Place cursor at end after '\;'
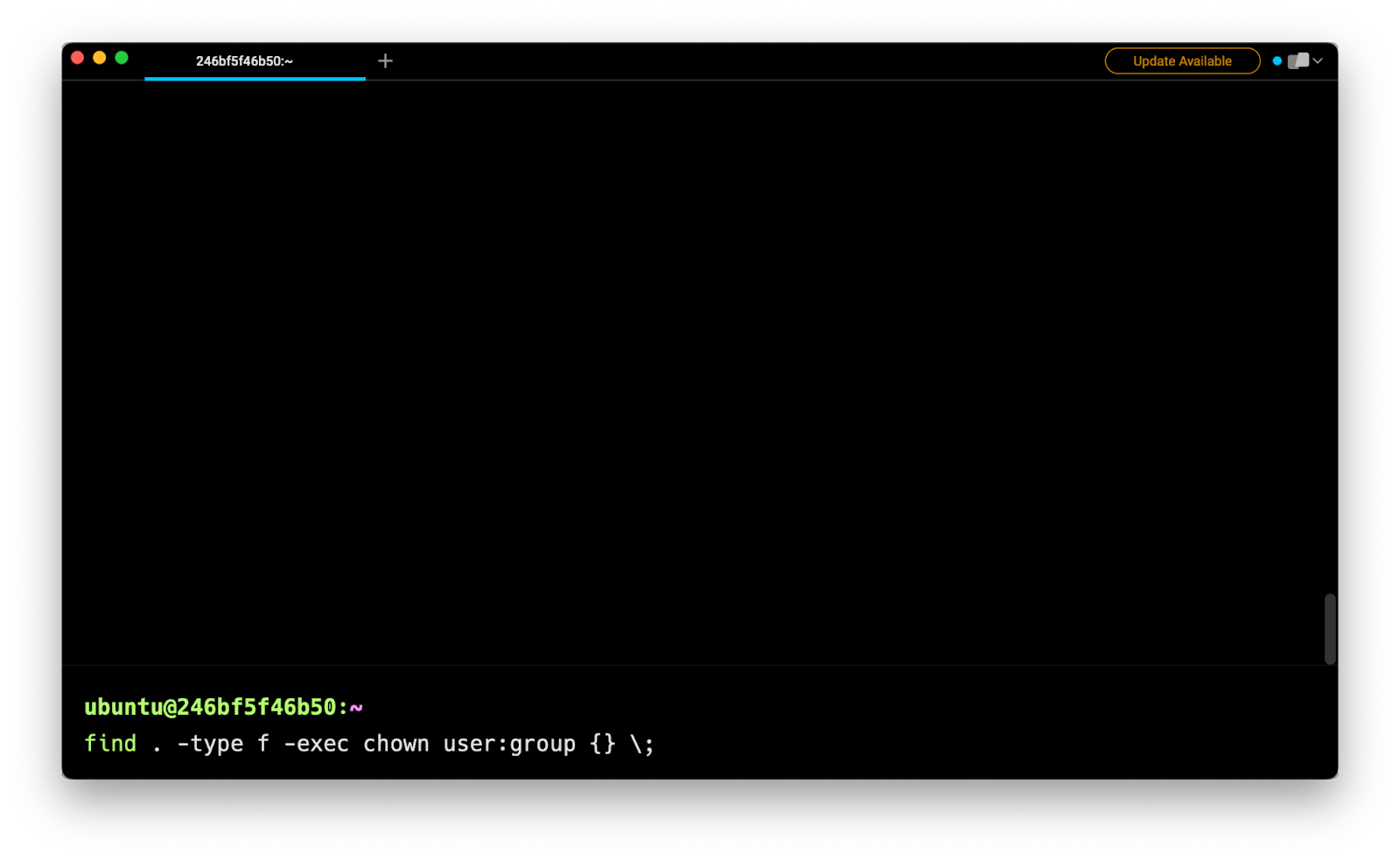This screenshot has width=1400, height=861. pyautogui.click(x=656, y=744)
